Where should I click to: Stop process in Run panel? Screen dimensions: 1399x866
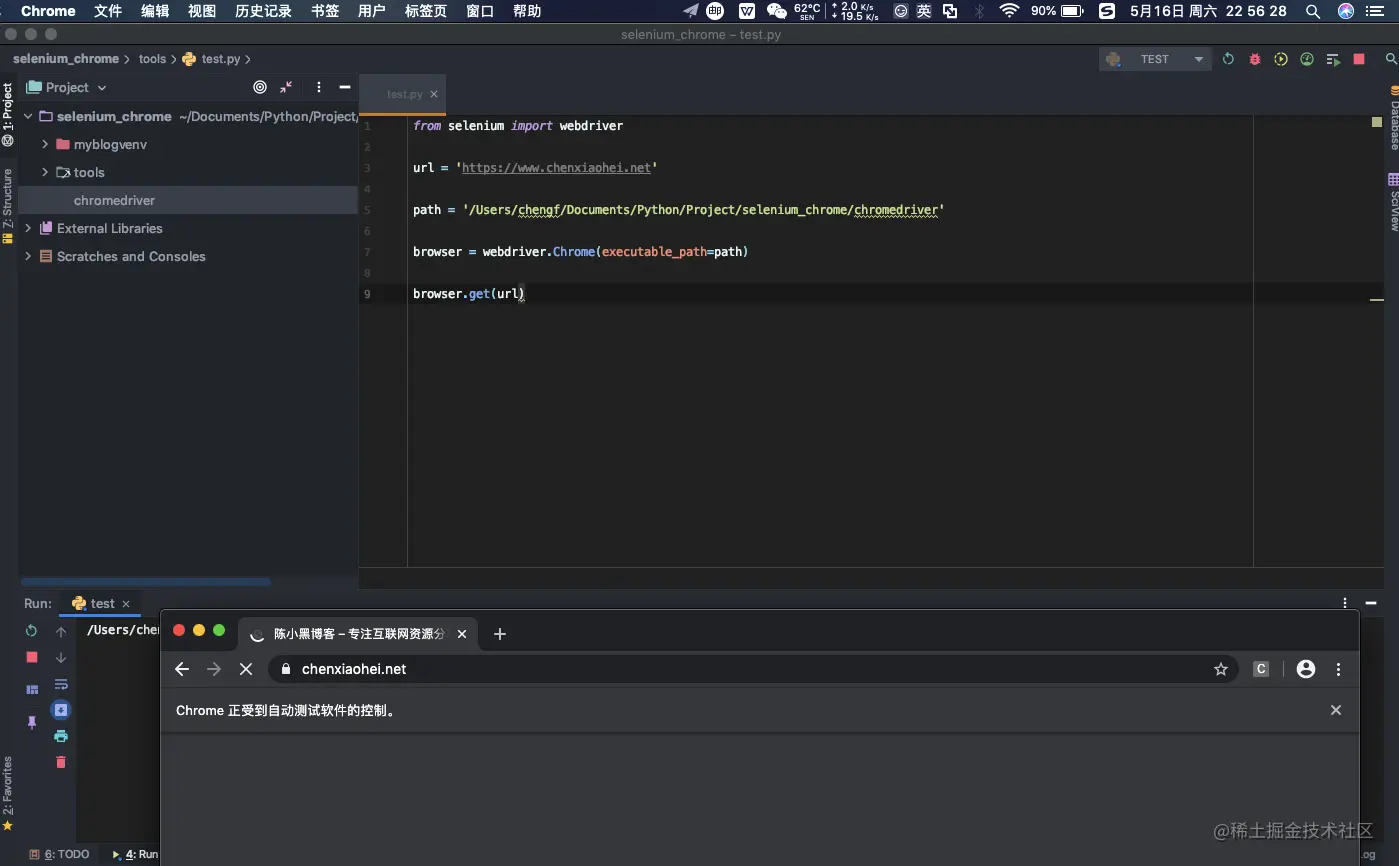coord(31,657)
